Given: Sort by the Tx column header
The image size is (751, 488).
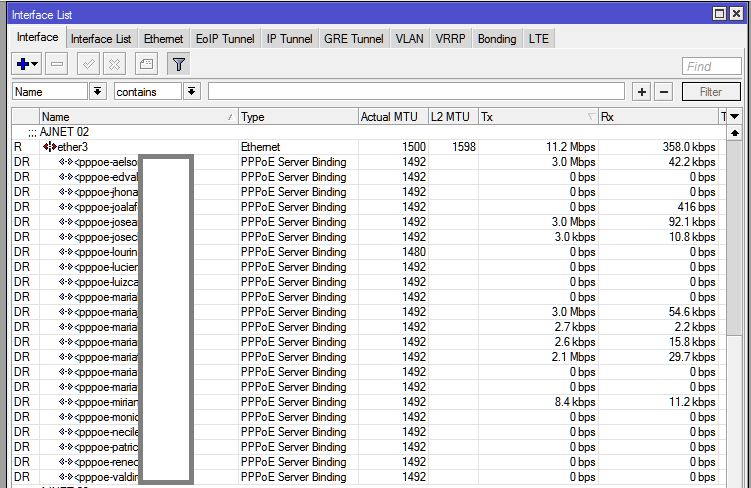Looking at the screenshot, I should pyautogui.click(x=538, y=116).
